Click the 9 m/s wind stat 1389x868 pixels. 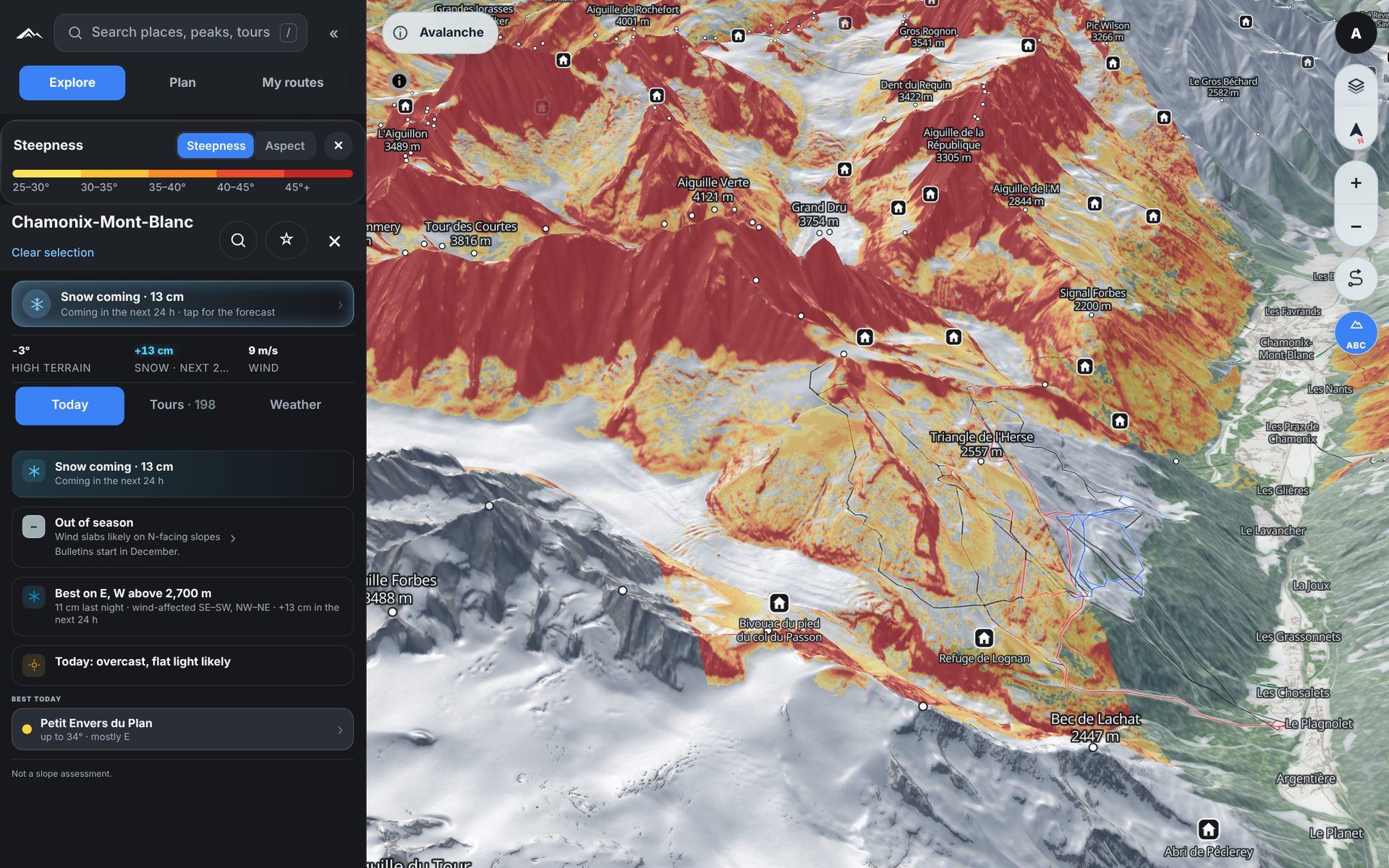(263, 359)
